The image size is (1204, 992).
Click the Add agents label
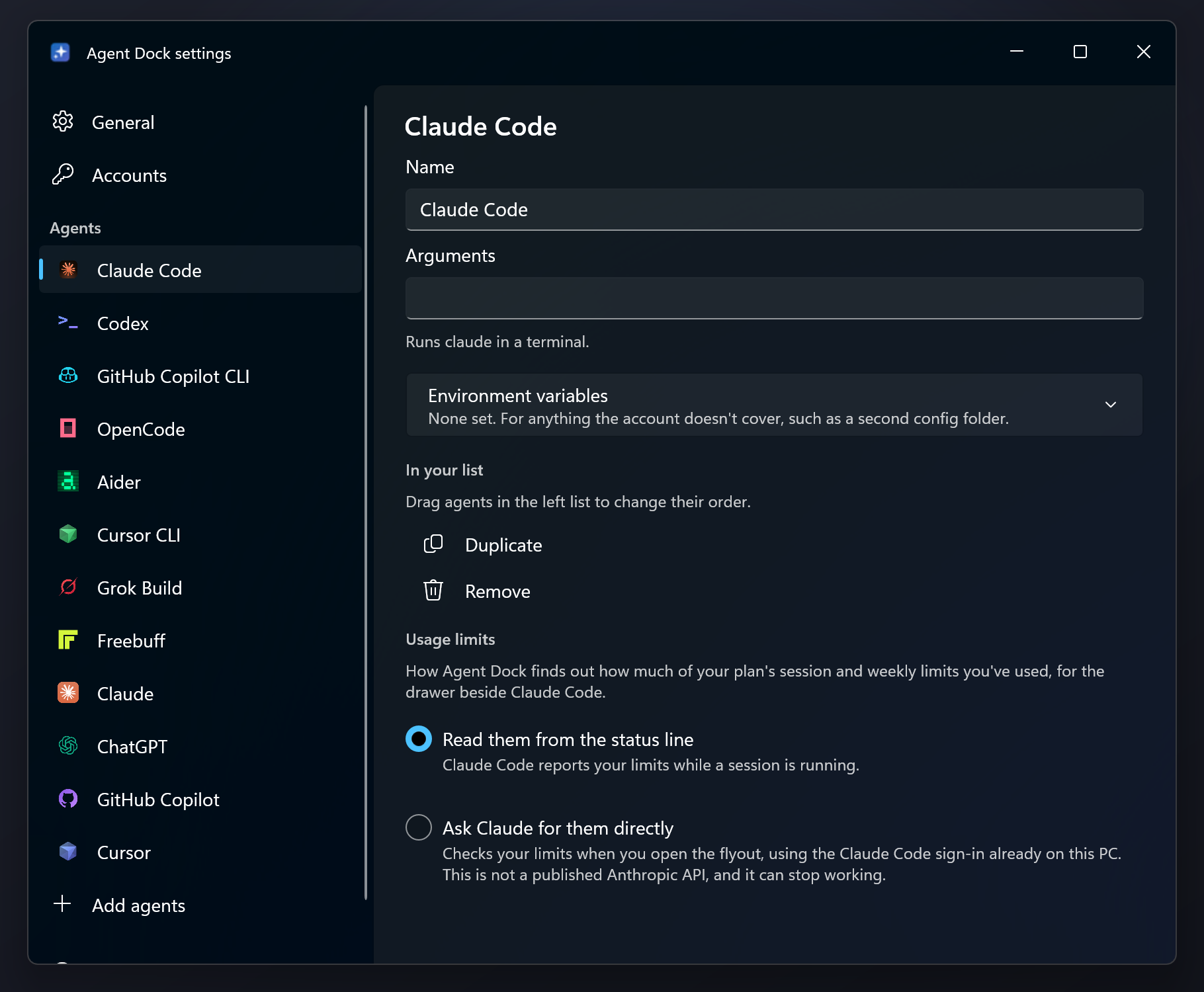point(138,905)
